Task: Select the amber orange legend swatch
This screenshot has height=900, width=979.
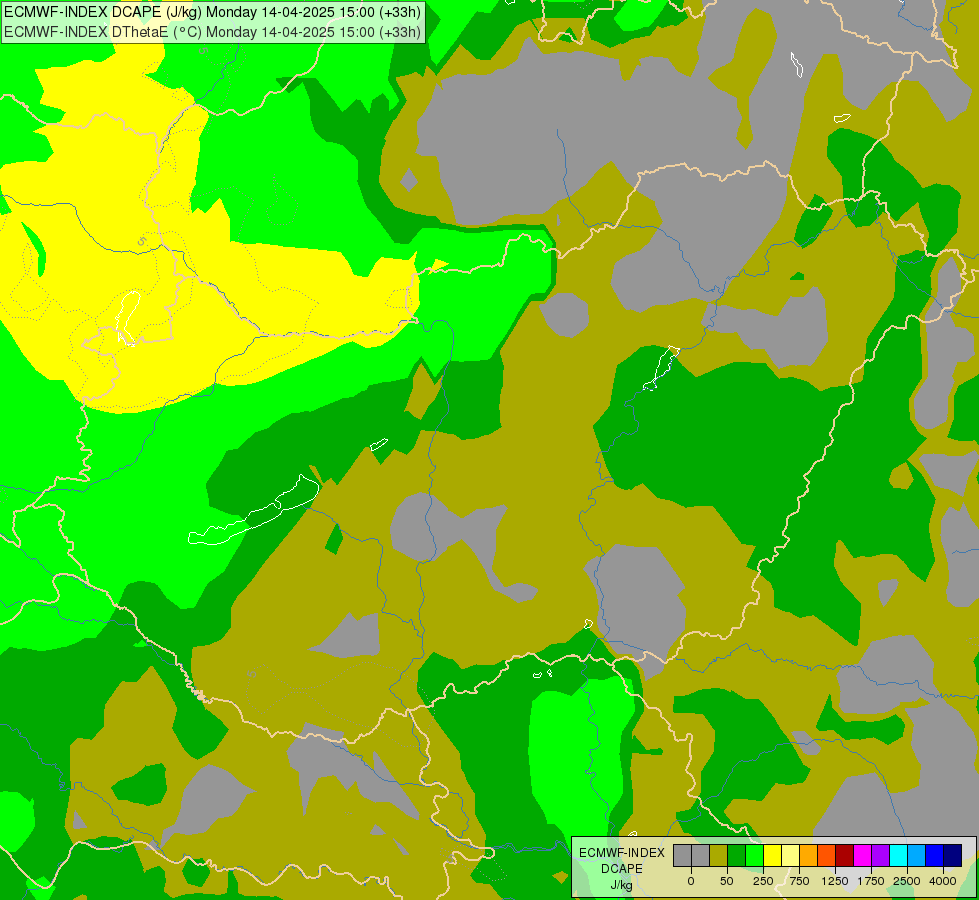Action: [809, 856]
